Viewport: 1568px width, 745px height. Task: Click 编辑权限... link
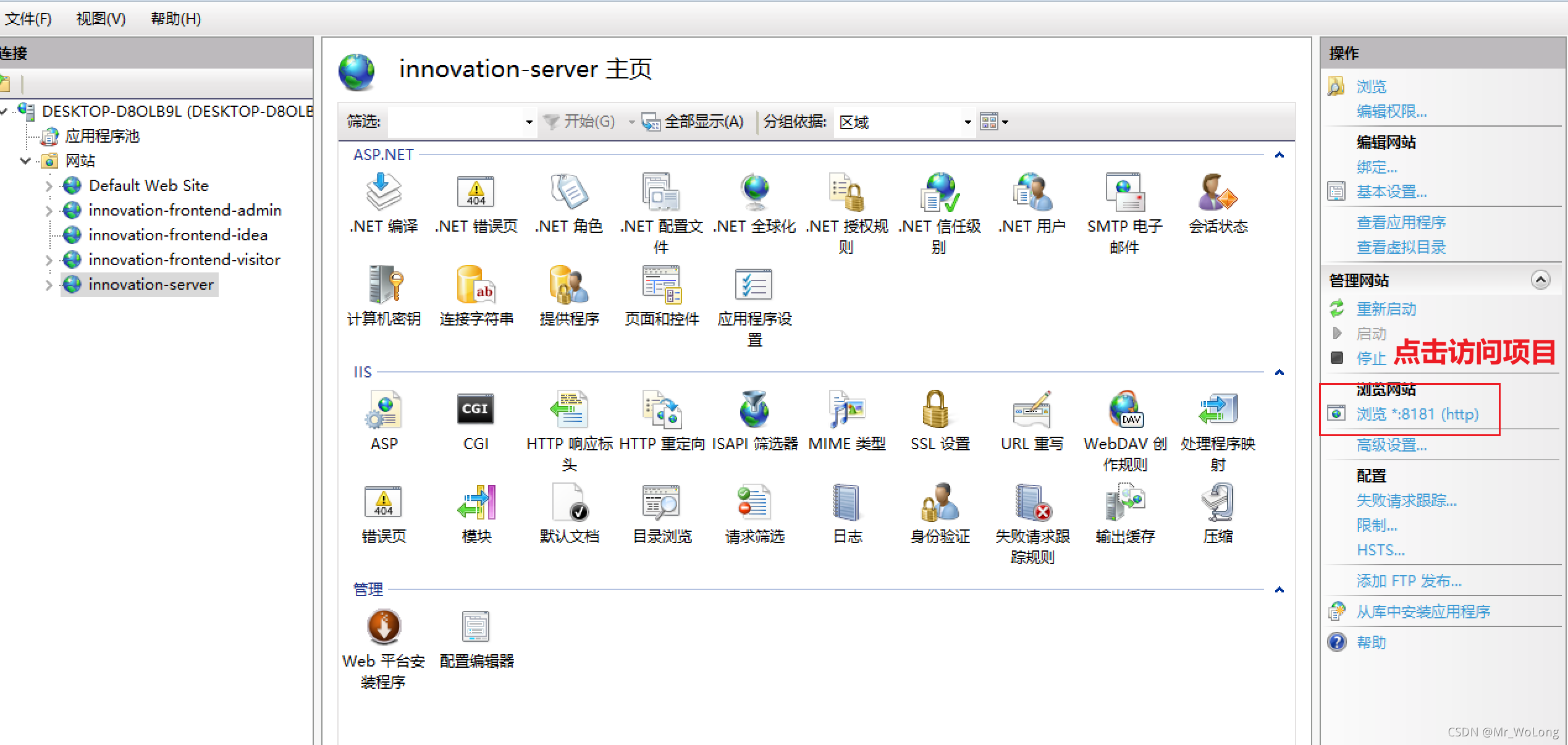(x=1391, y=112)
